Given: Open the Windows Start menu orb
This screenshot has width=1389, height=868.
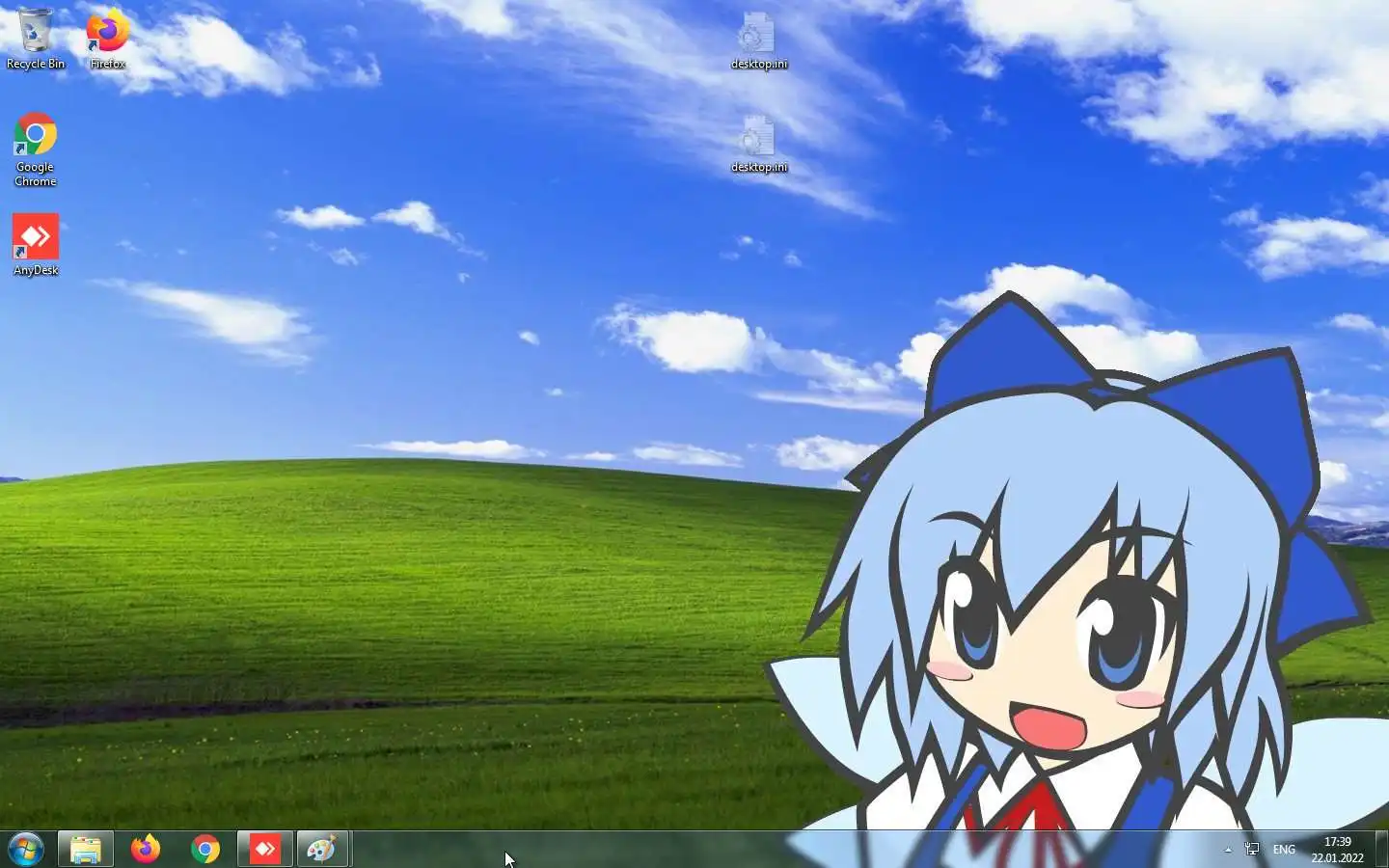Looking at the screenshot, I should point(26,850).
